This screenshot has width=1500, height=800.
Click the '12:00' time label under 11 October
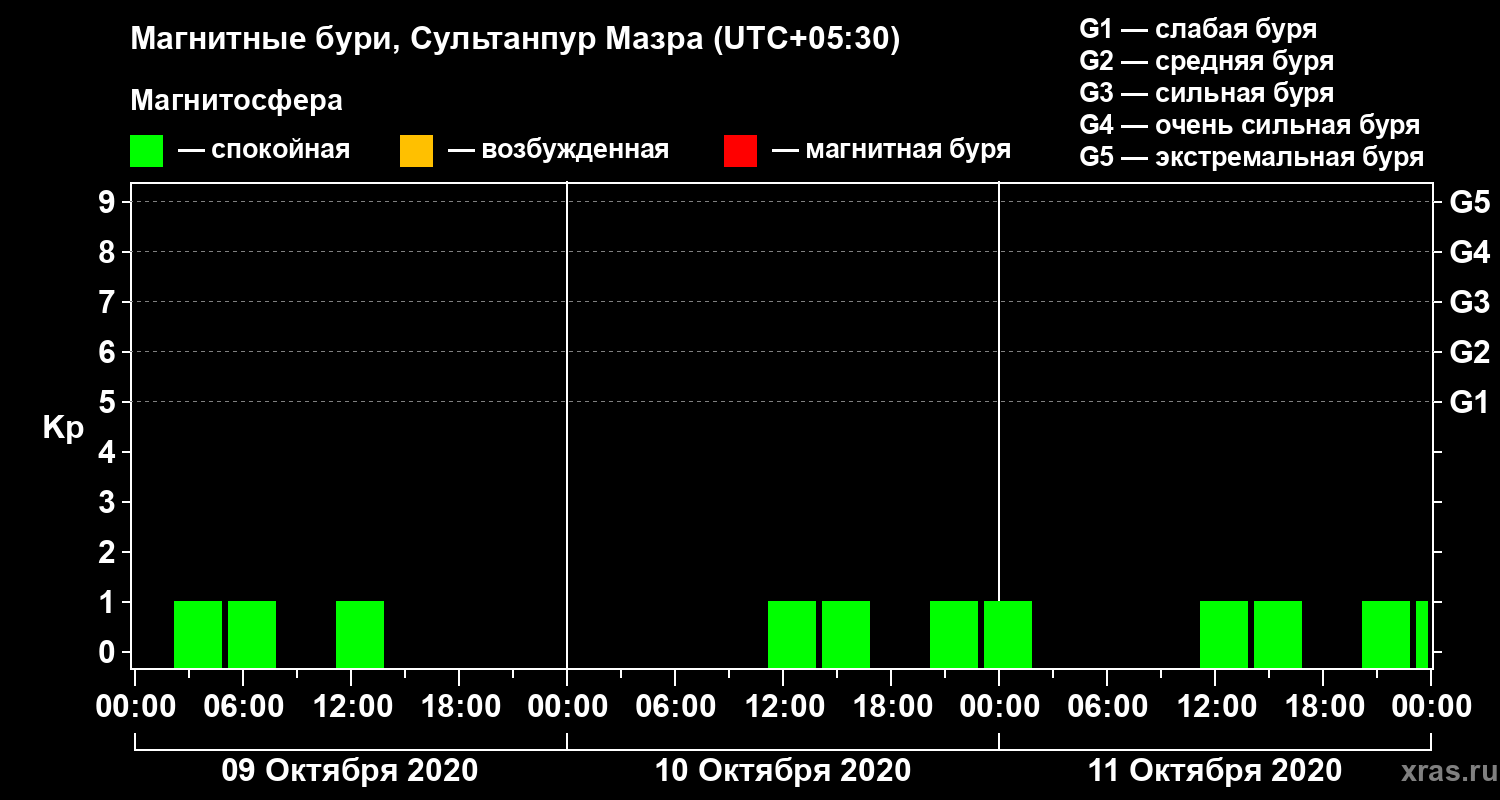(1215, 707)
